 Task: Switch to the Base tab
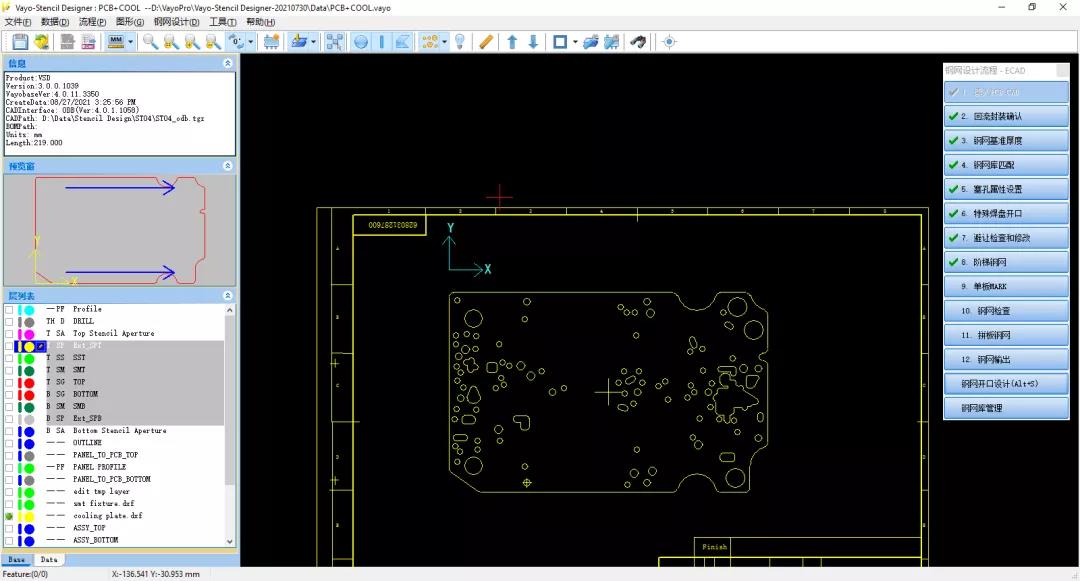coord(17,560)
